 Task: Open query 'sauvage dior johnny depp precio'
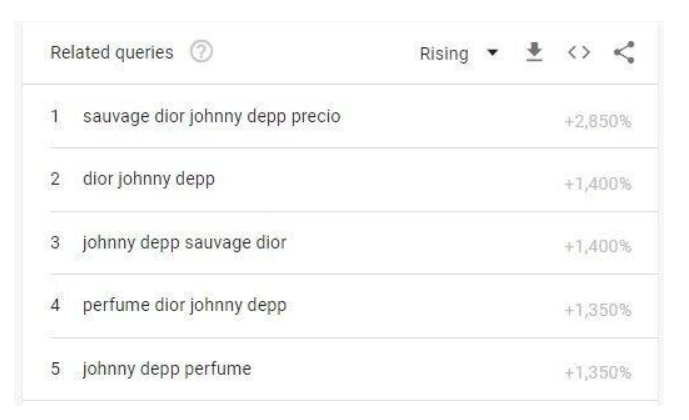click(x=204, y=118)
